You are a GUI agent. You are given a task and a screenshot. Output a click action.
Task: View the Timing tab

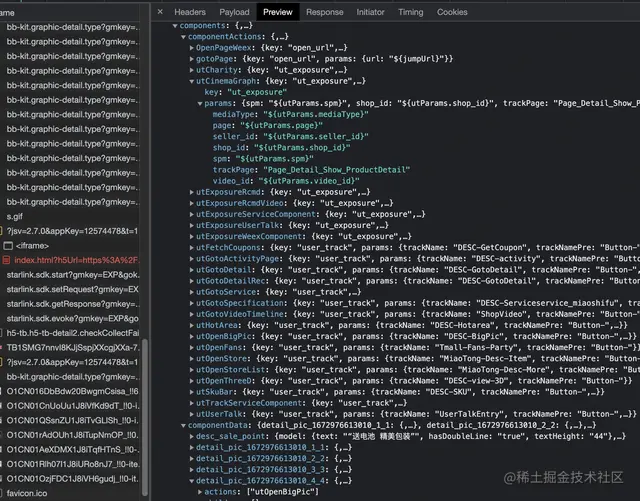(411, 12)
